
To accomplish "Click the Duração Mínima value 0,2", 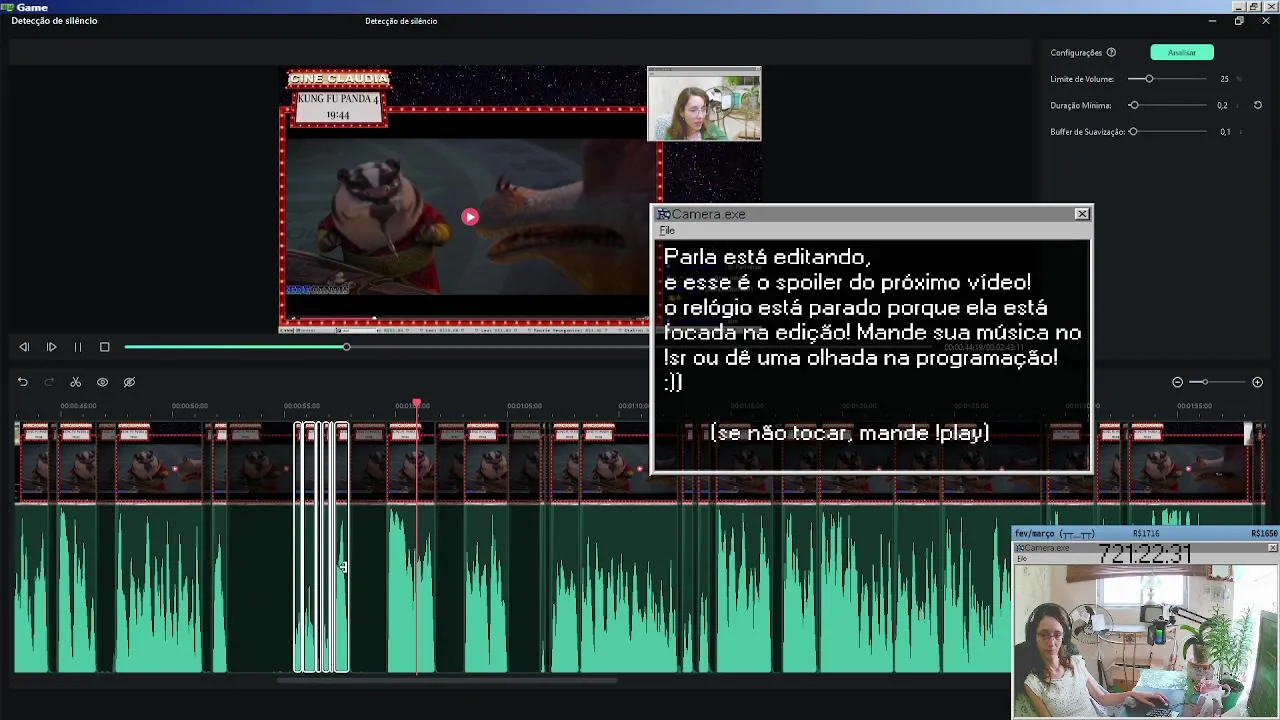I will tap(1222, 105).
